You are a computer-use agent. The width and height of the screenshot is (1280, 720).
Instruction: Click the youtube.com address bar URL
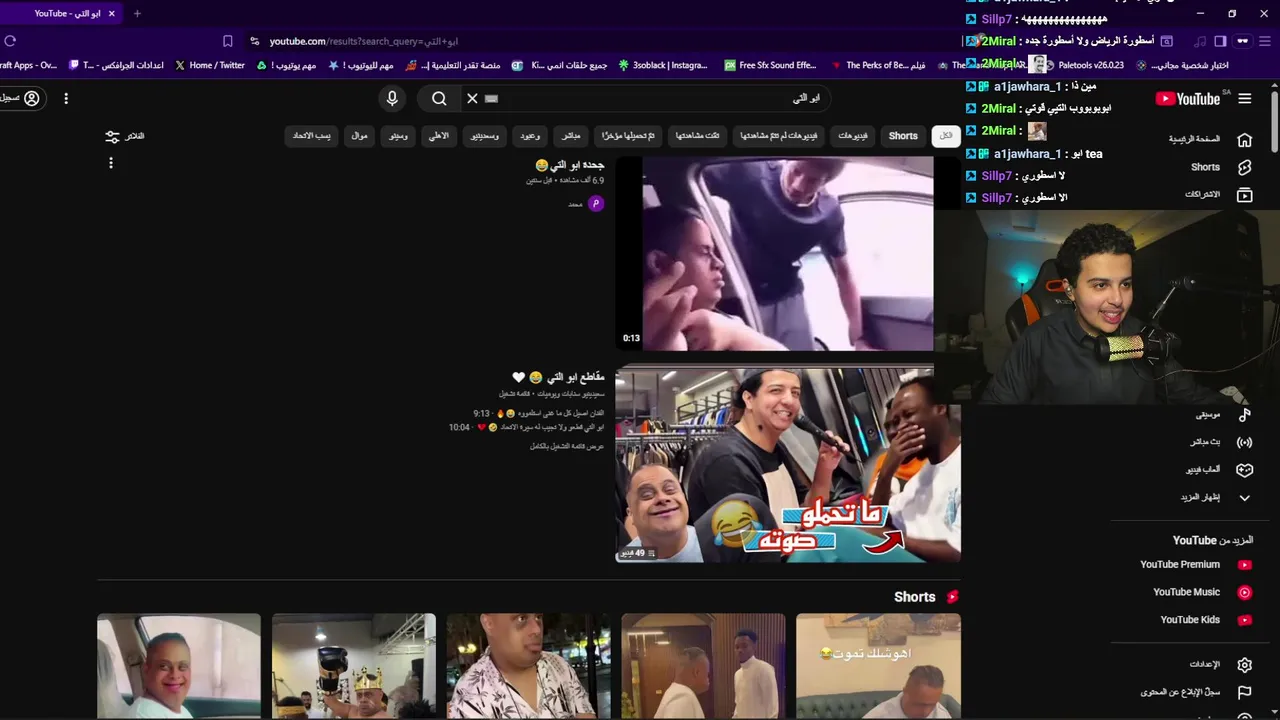click(x=364, y=41)
